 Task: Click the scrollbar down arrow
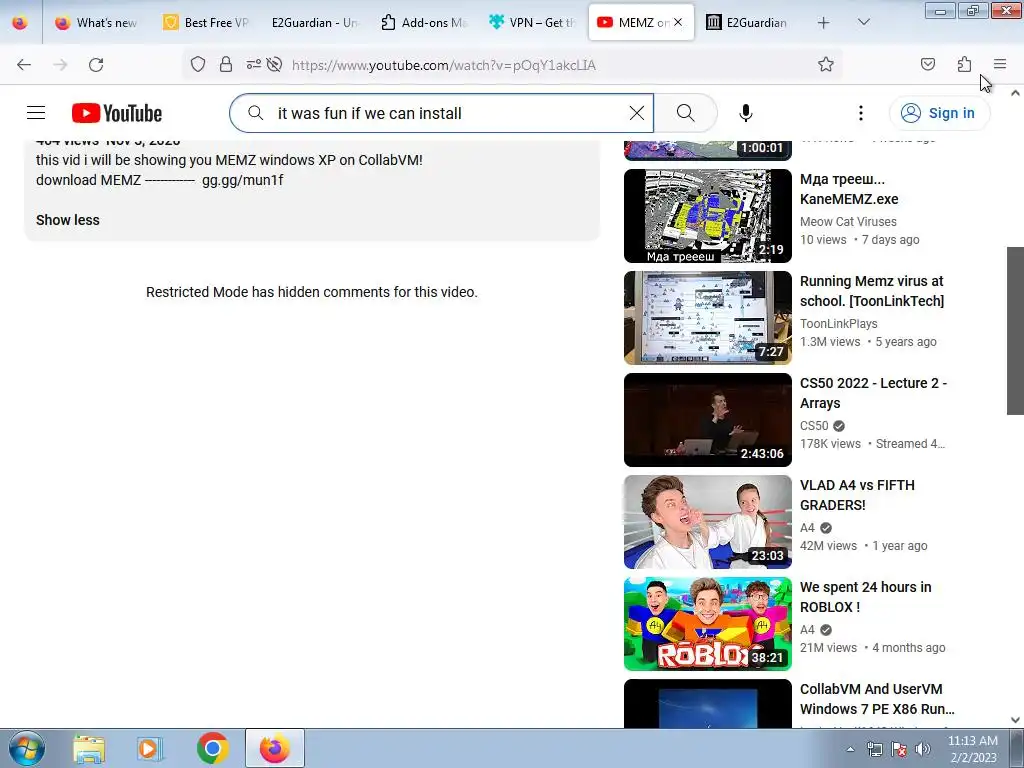point(1015,720)
